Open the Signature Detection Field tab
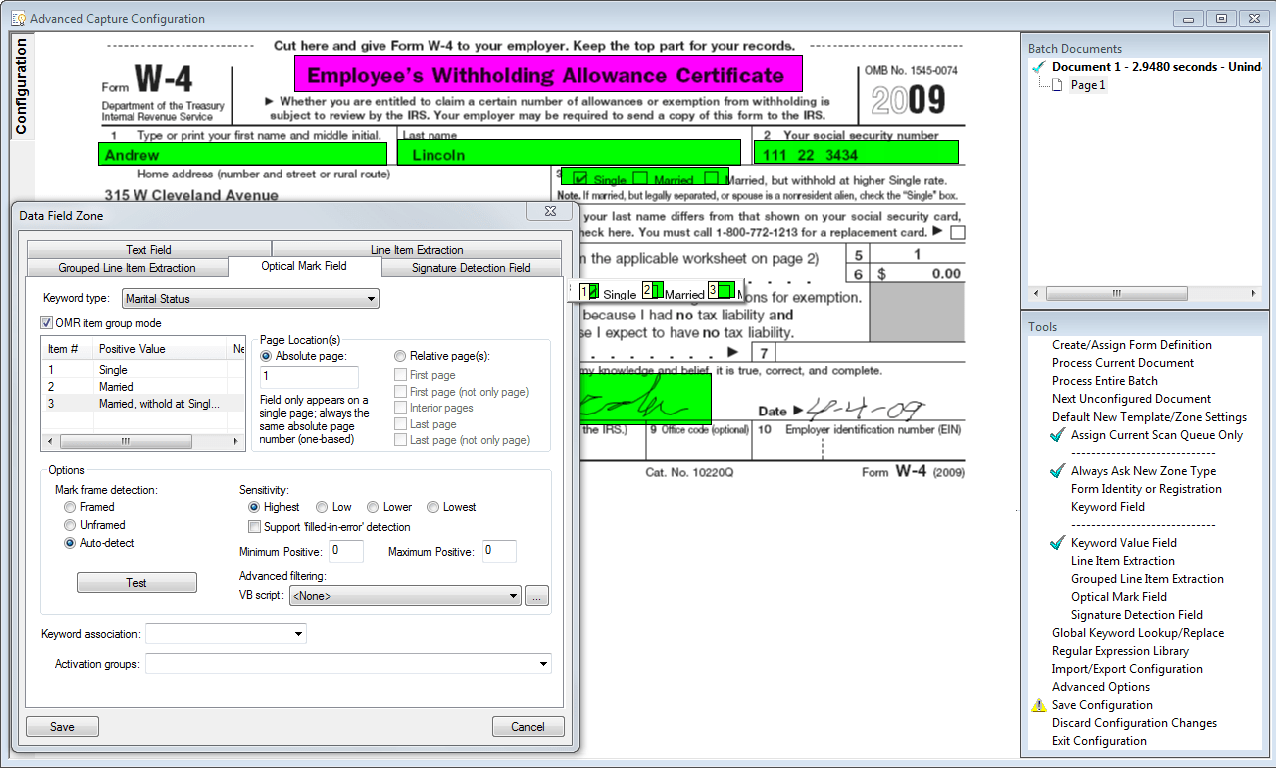 coord(471,268)
